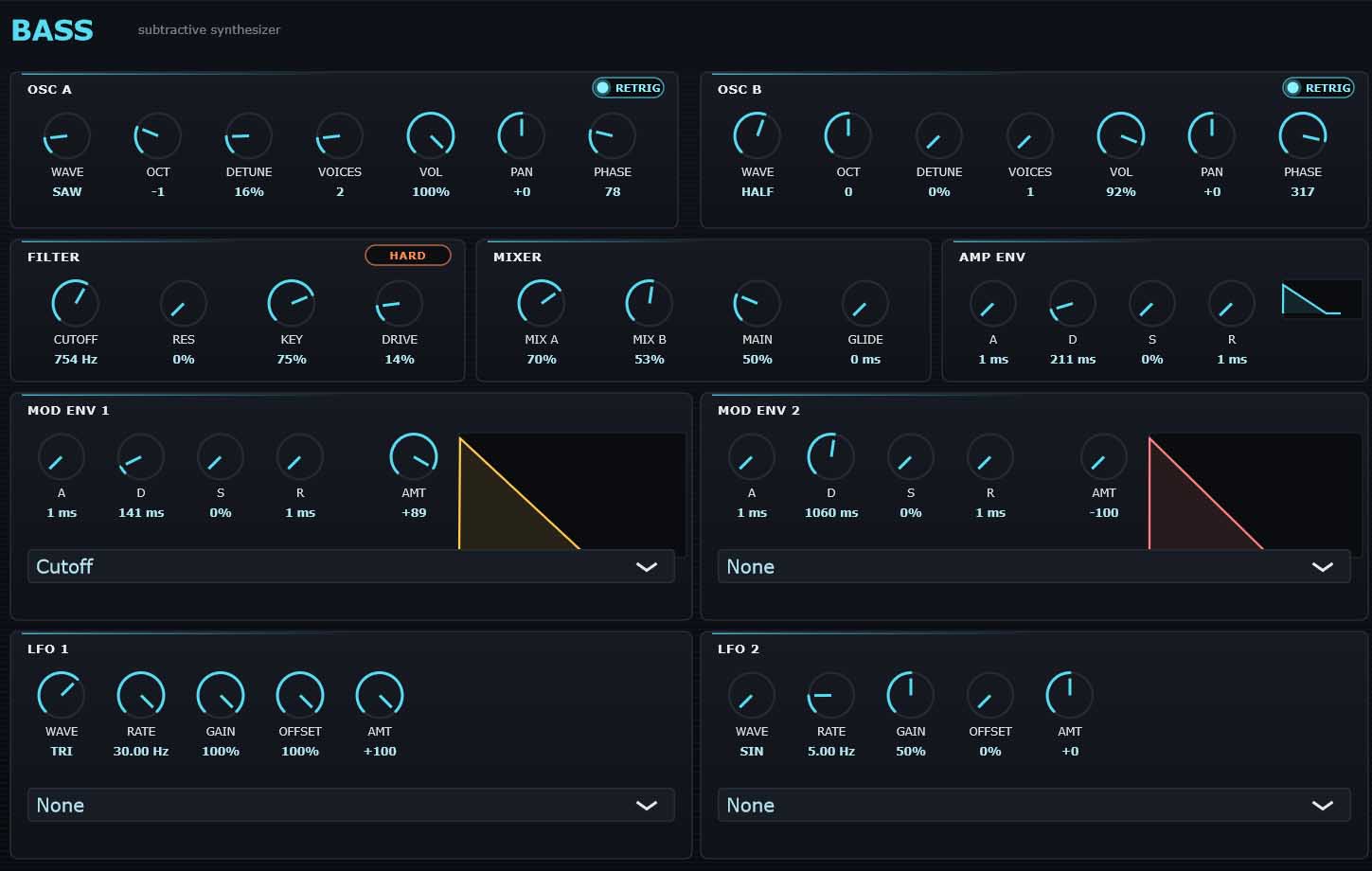Viewport: 1372px width, 871px height.
Task: Click the 754 Hz cutoff value
Action: click(x=76, y=360)
